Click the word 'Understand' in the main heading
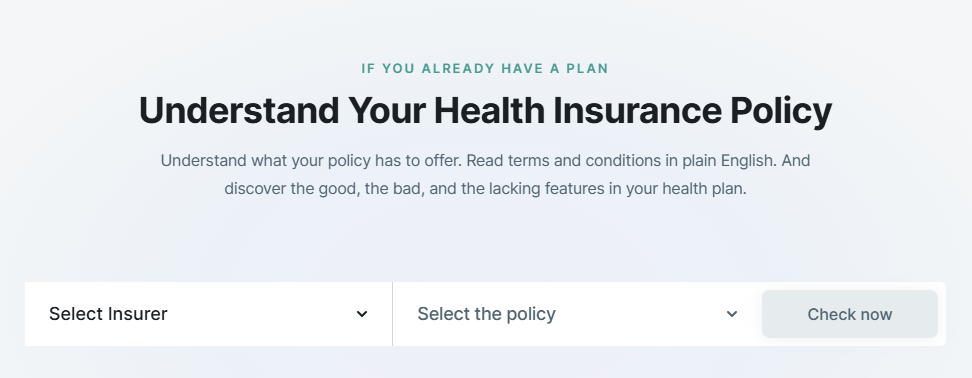Viewport: 972px width, 378px height. [x=239, y=111]
